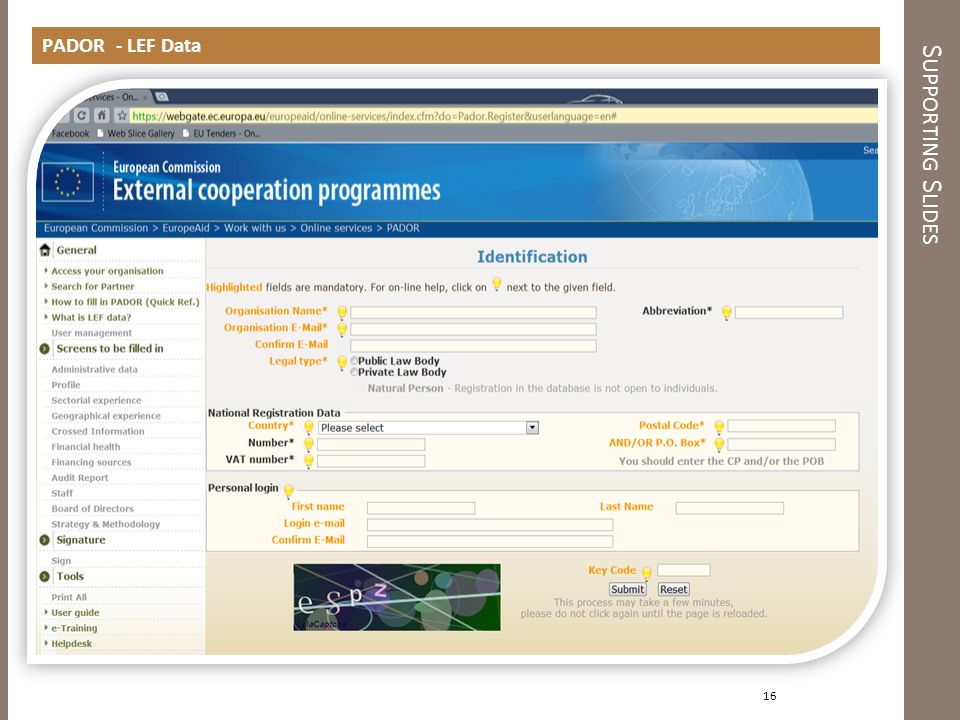The height and width of the screenshot is (720, 960).
Task: Click Work with us in breadcrumb
Action: (255, 228)
